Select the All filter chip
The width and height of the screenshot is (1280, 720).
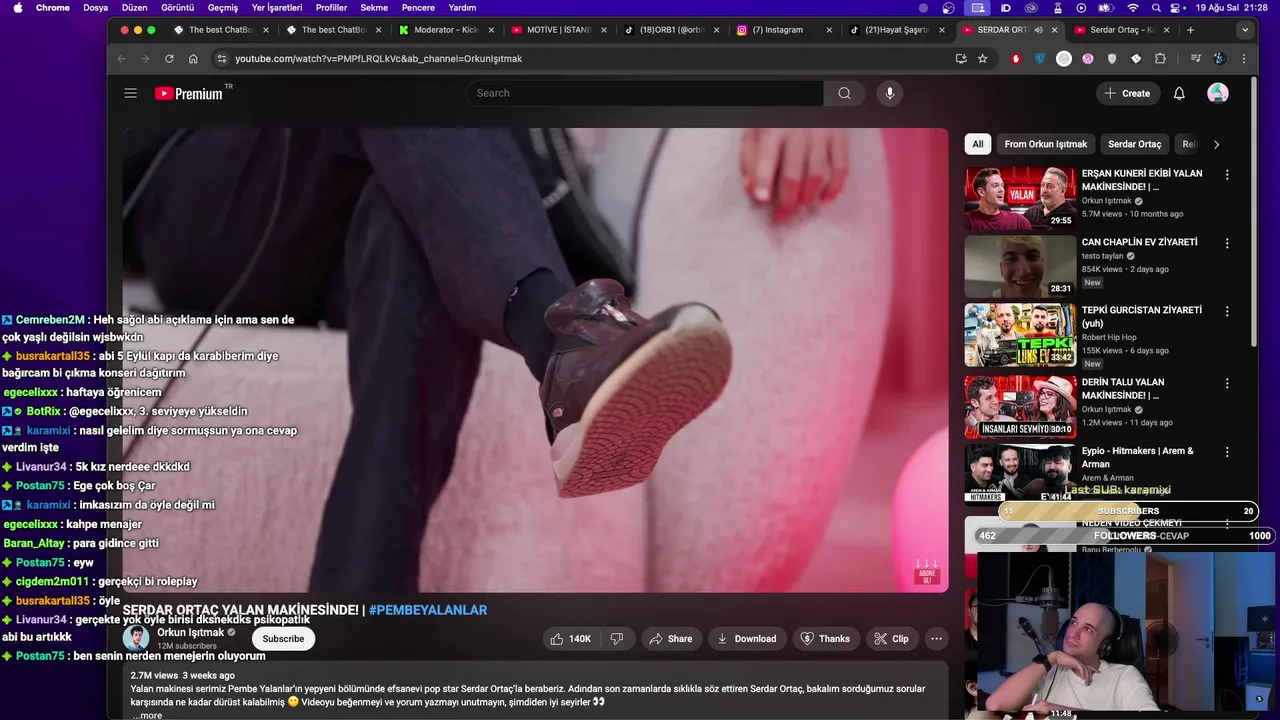click(977, 144)
